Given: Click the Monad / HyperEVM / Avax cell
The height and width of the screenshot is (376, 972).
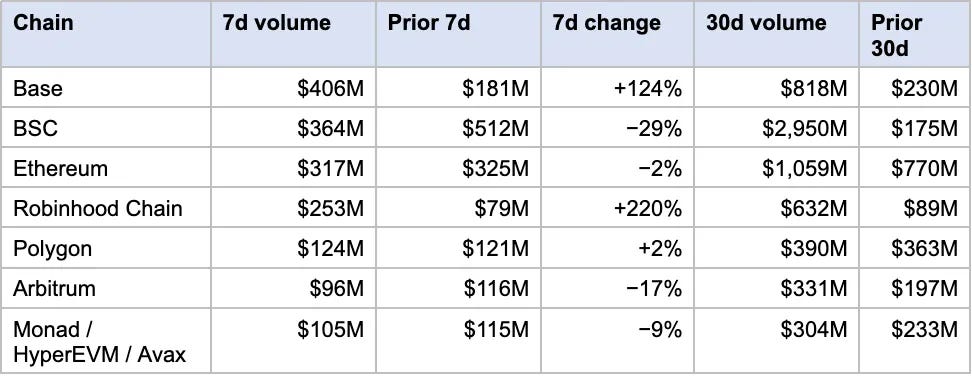Looking at the screenshot, I should (x=106, y=341).
